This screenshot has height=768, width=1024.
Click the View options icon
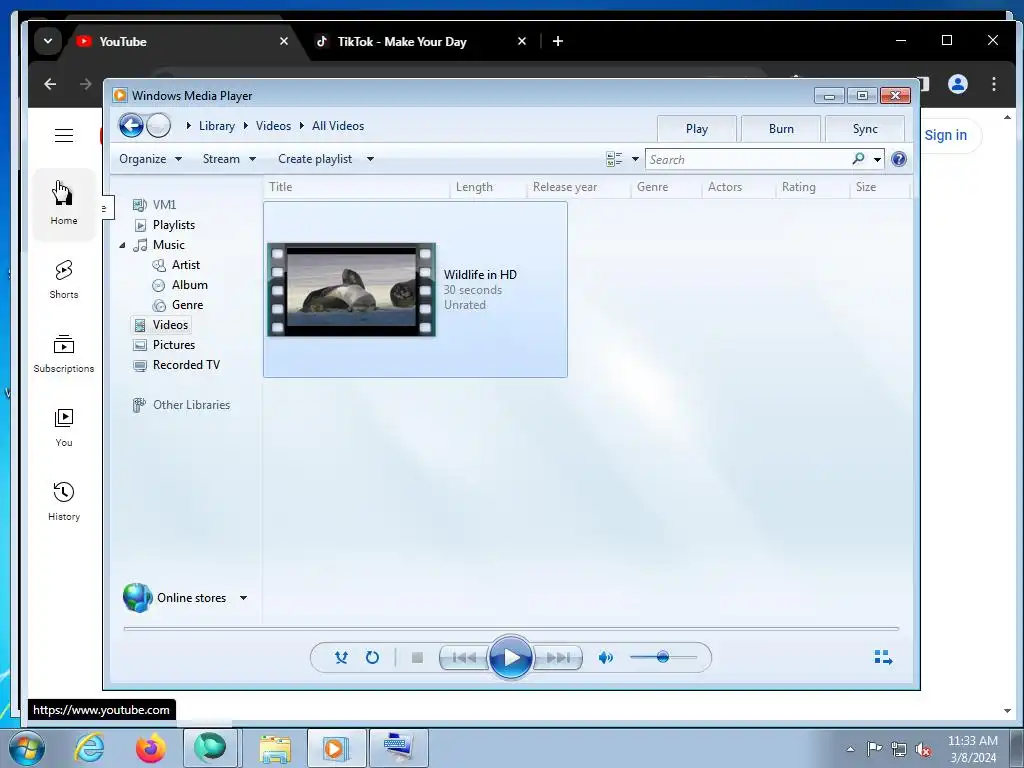coord(614,159)
